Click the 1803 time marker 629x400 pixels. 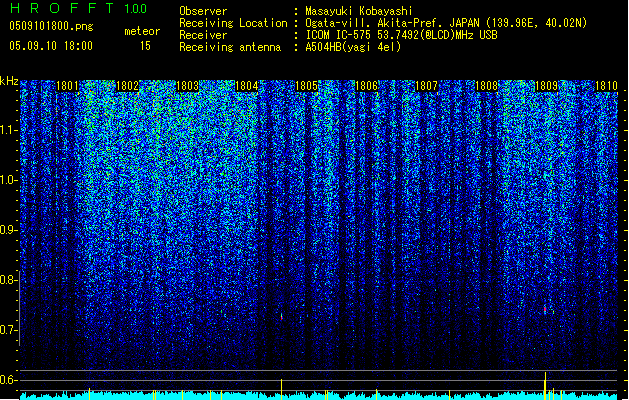(187, 86)
